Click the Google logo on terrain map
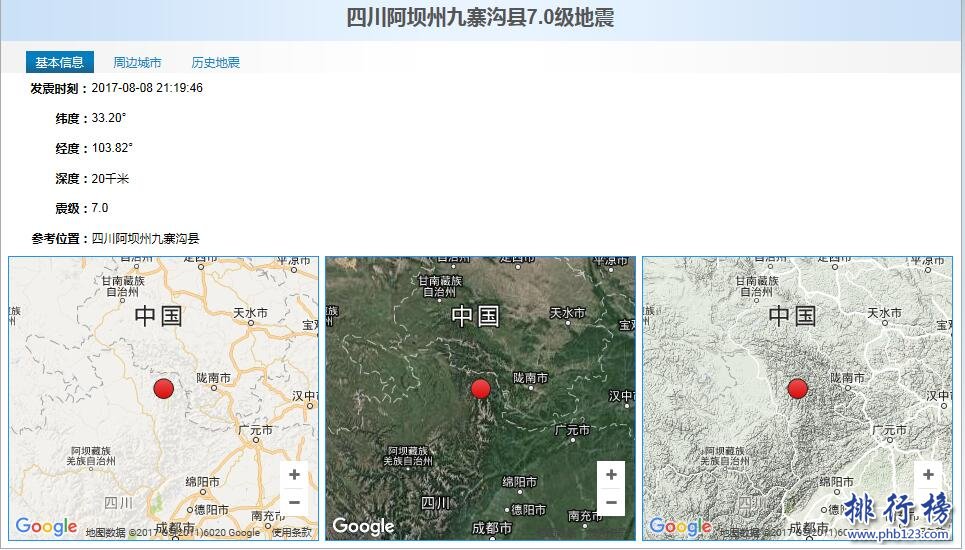This screenshot has width=965, height=550. click(x=680, y=527)
